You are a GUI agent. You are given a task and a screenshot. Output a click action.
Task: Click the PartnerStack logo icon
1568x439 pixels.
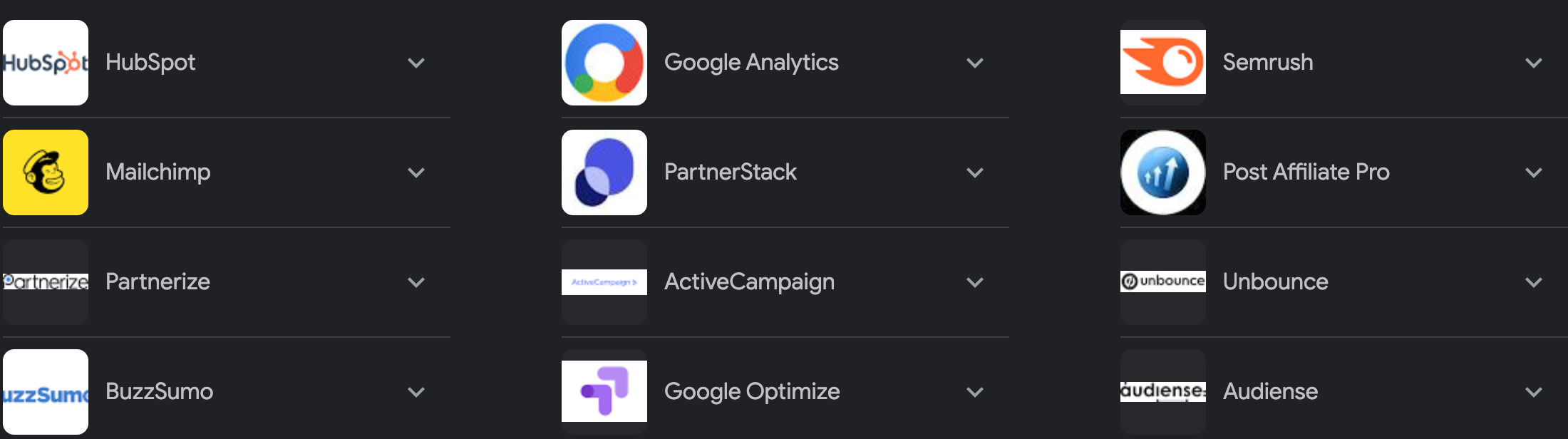point(604,172)
